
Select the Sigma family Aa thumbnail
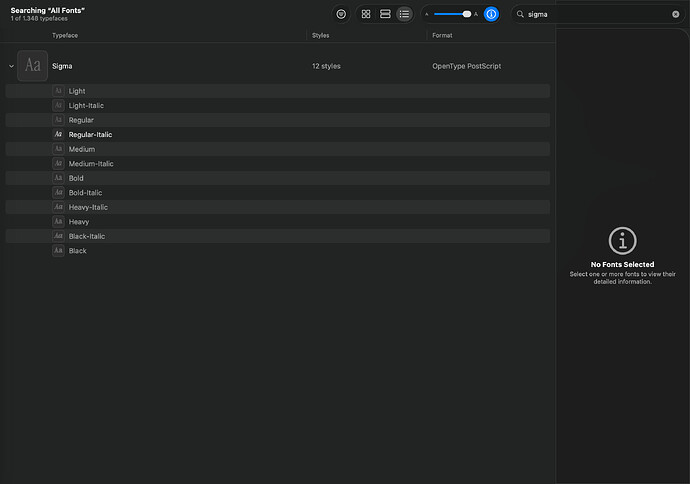pos(33,66)
